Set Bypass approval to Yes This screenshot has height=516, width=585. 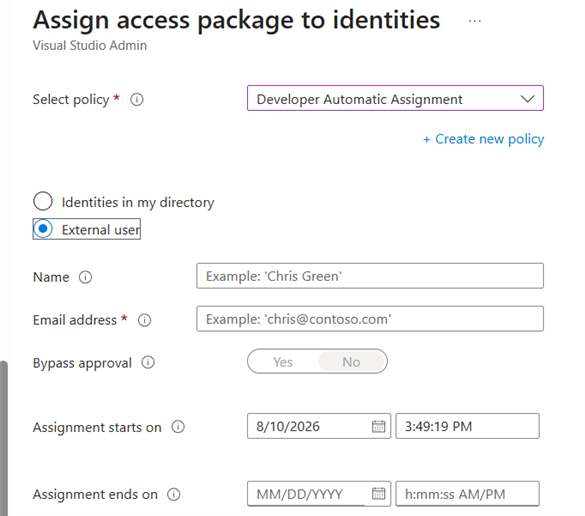pyautogui.click(x=283, y=362)
